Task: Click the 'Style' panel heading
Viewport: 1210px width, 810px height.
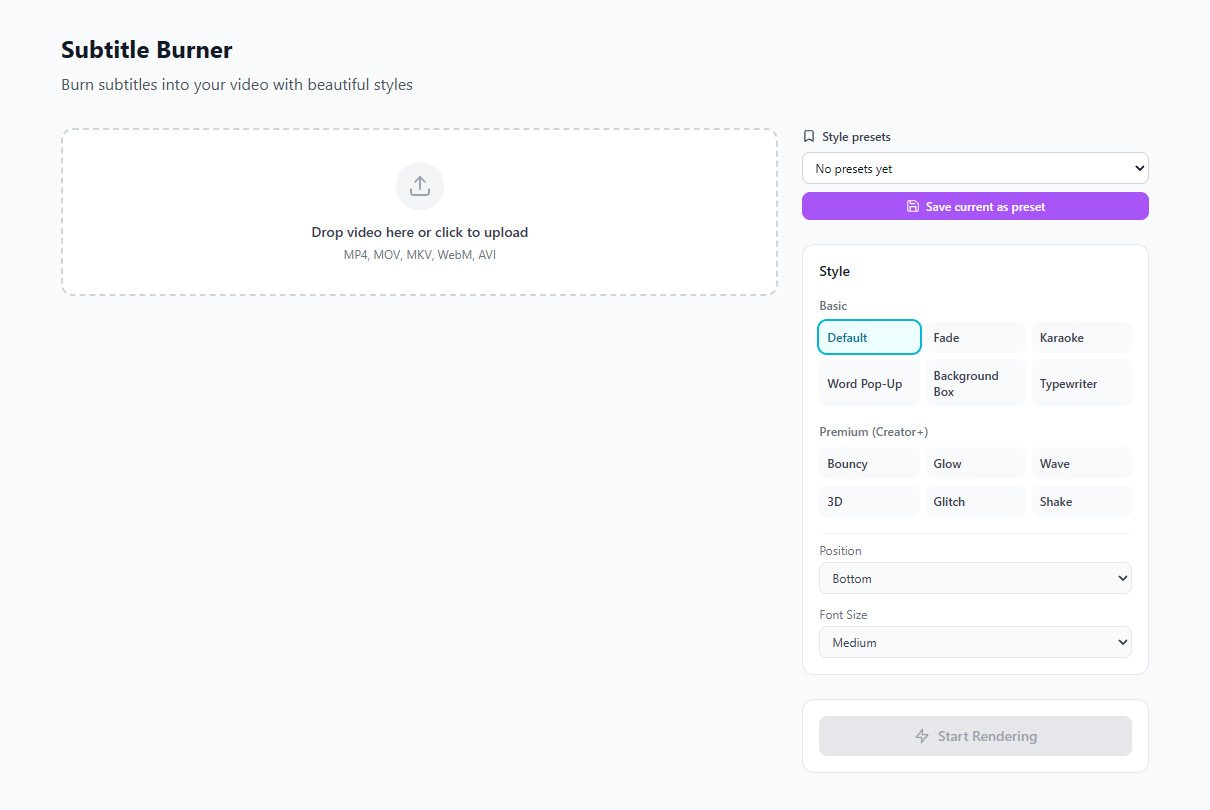Action: (834, 271)
